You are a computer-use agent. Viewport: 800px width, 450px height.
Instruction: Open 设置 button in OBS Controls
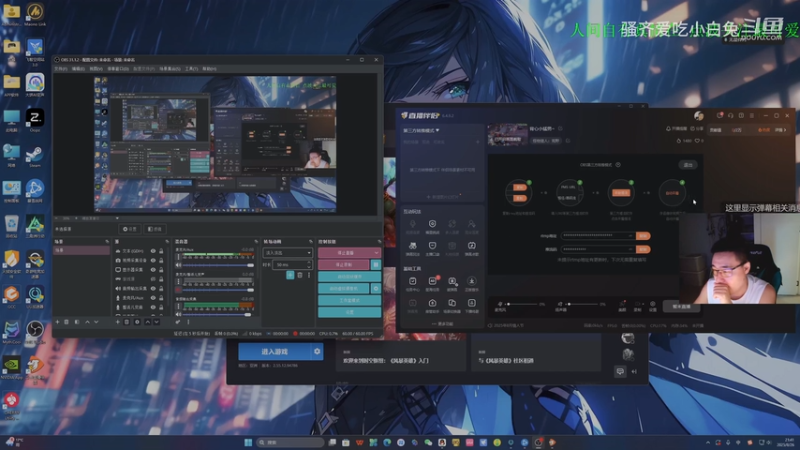point(349,312)
